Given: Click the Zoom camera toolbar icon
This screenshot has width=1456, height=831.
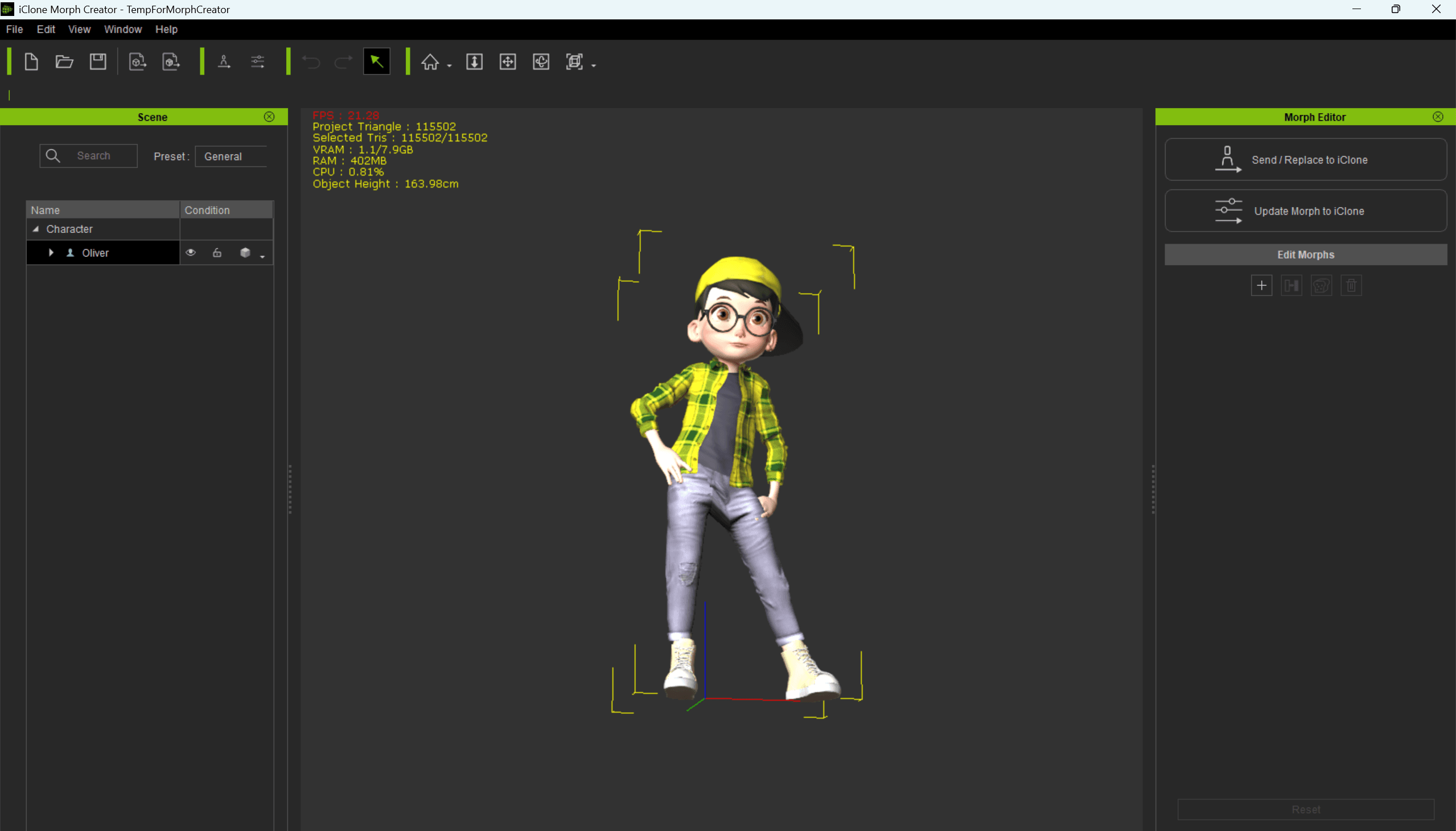Looking at the screenshot, I should pos(474,61).
